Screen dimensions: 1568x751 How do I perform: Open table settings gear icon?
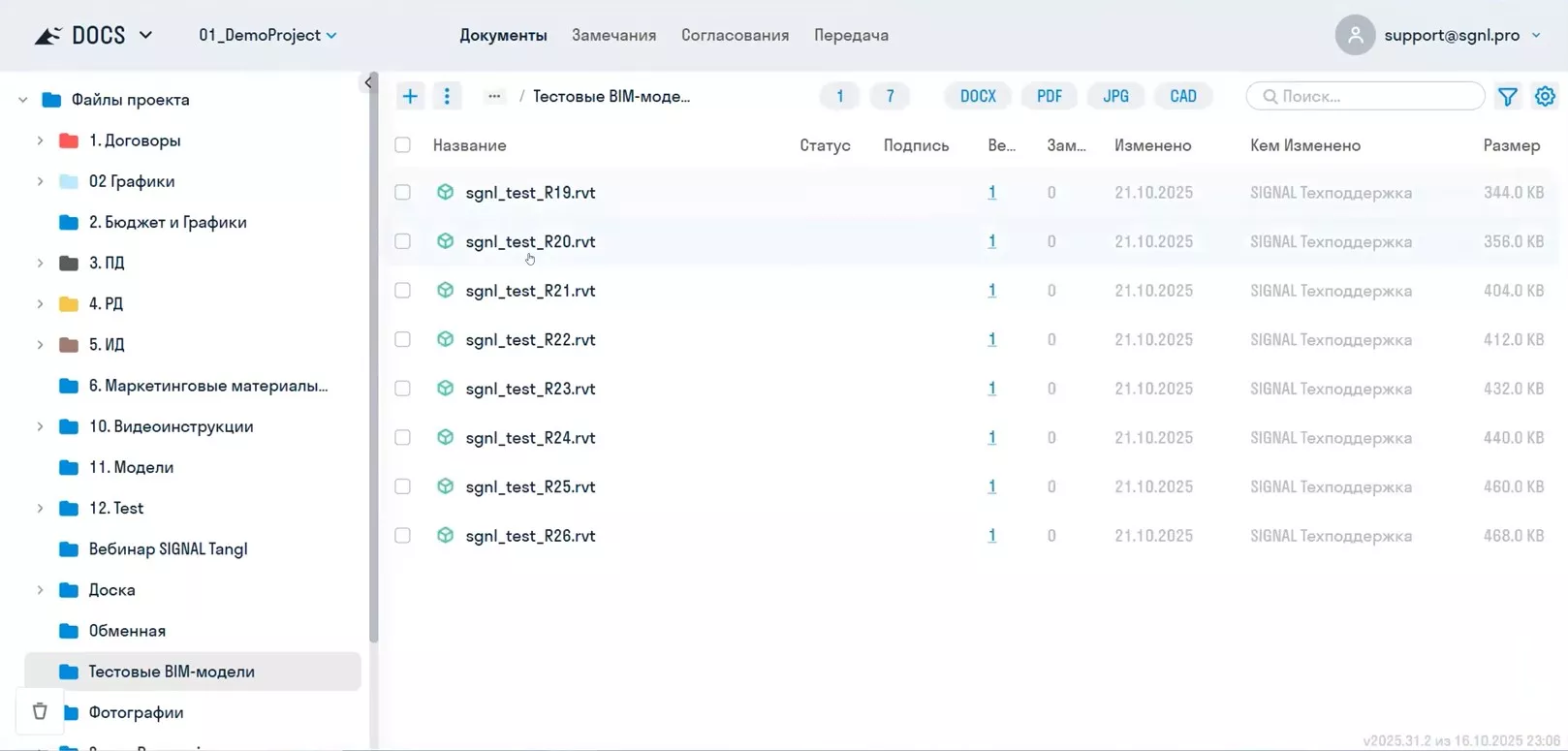pos(1545,96)
